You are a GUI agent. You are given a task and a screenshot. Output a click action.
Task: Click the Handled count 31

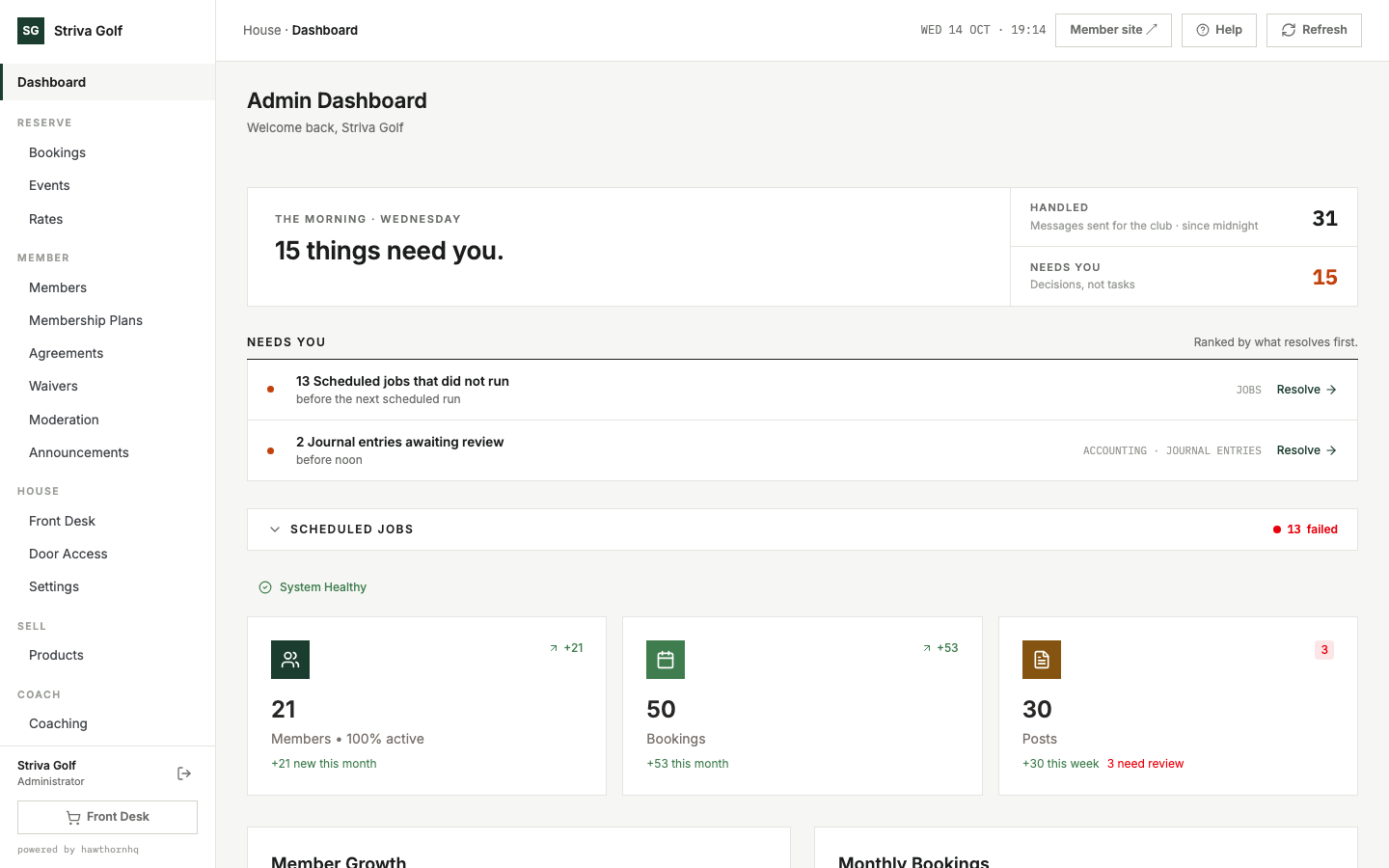[1324, 218]
